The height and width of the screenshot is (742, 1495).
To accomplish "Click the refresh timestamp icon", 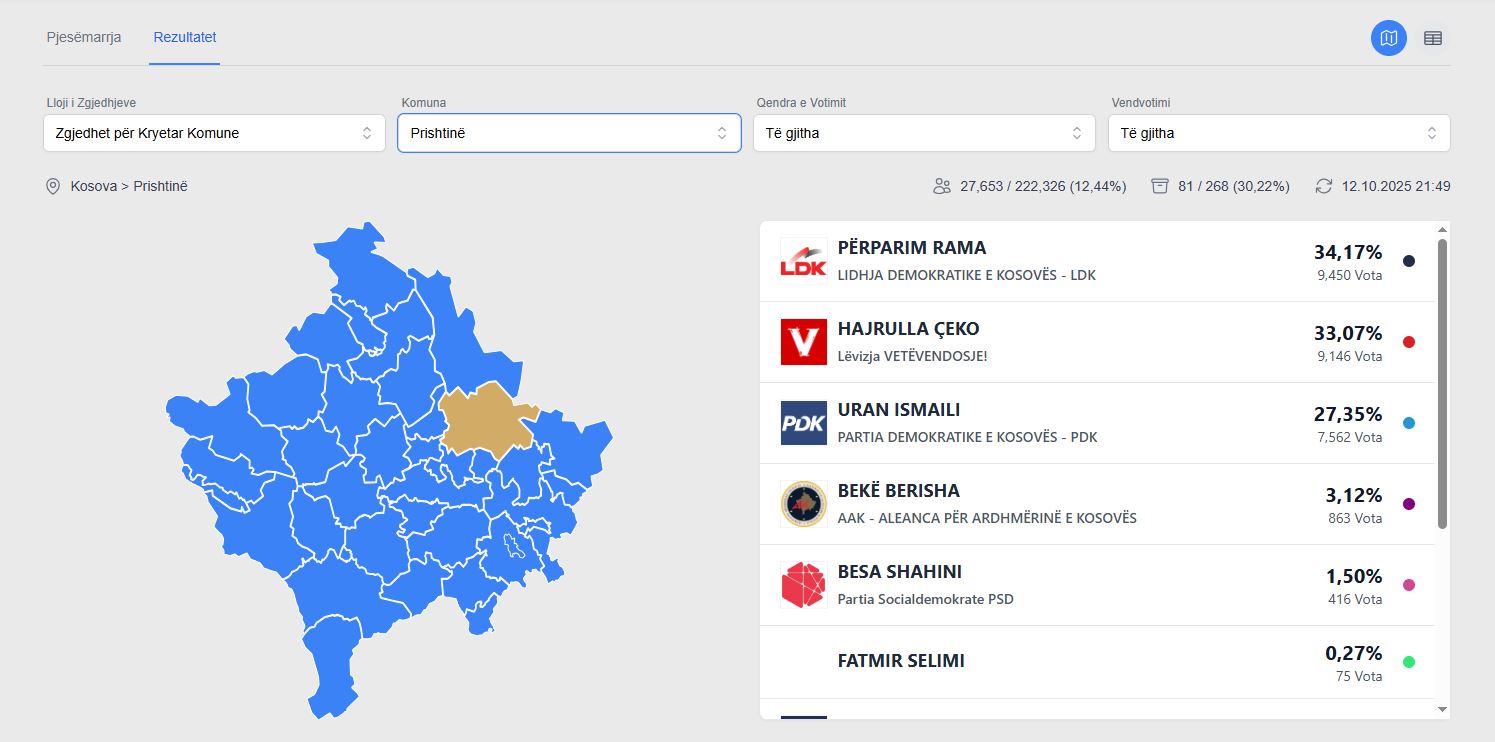I will (1324, 186).
